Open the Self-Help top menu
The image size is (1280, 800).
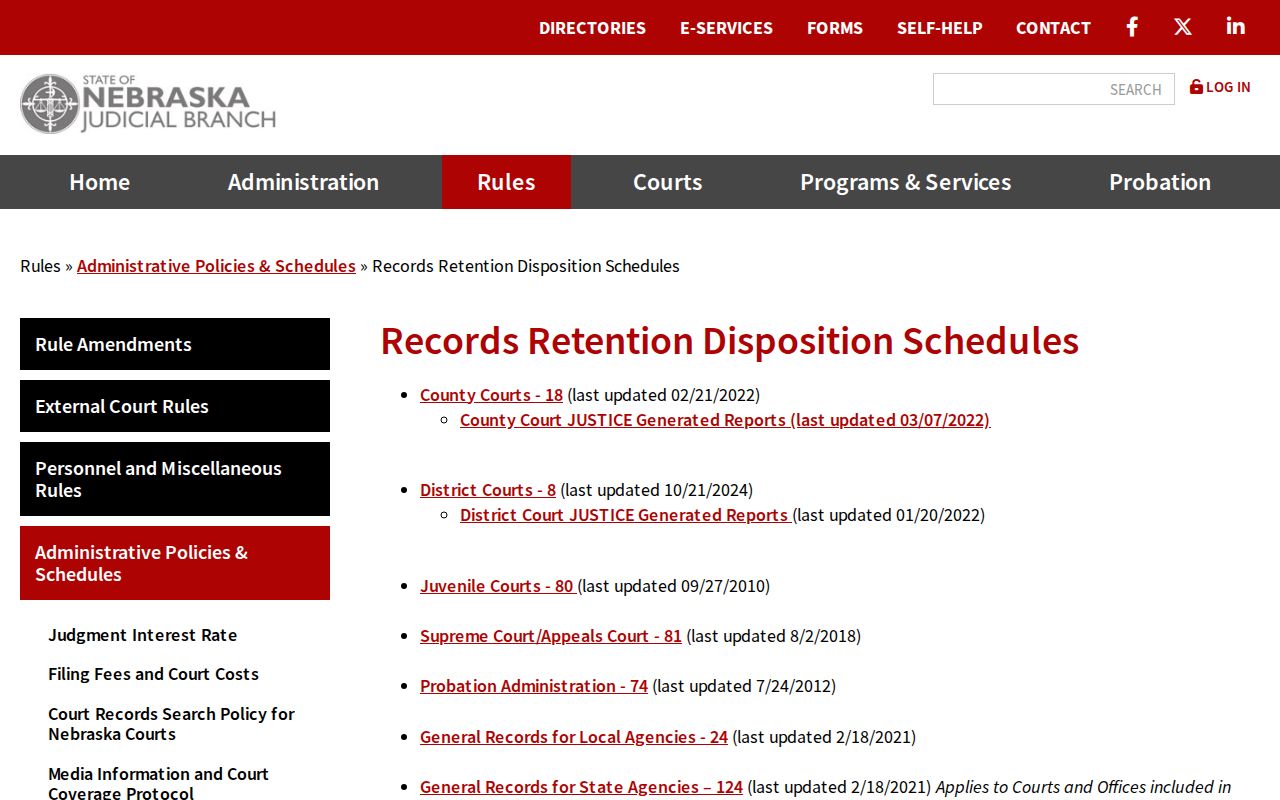coord(940,28)
